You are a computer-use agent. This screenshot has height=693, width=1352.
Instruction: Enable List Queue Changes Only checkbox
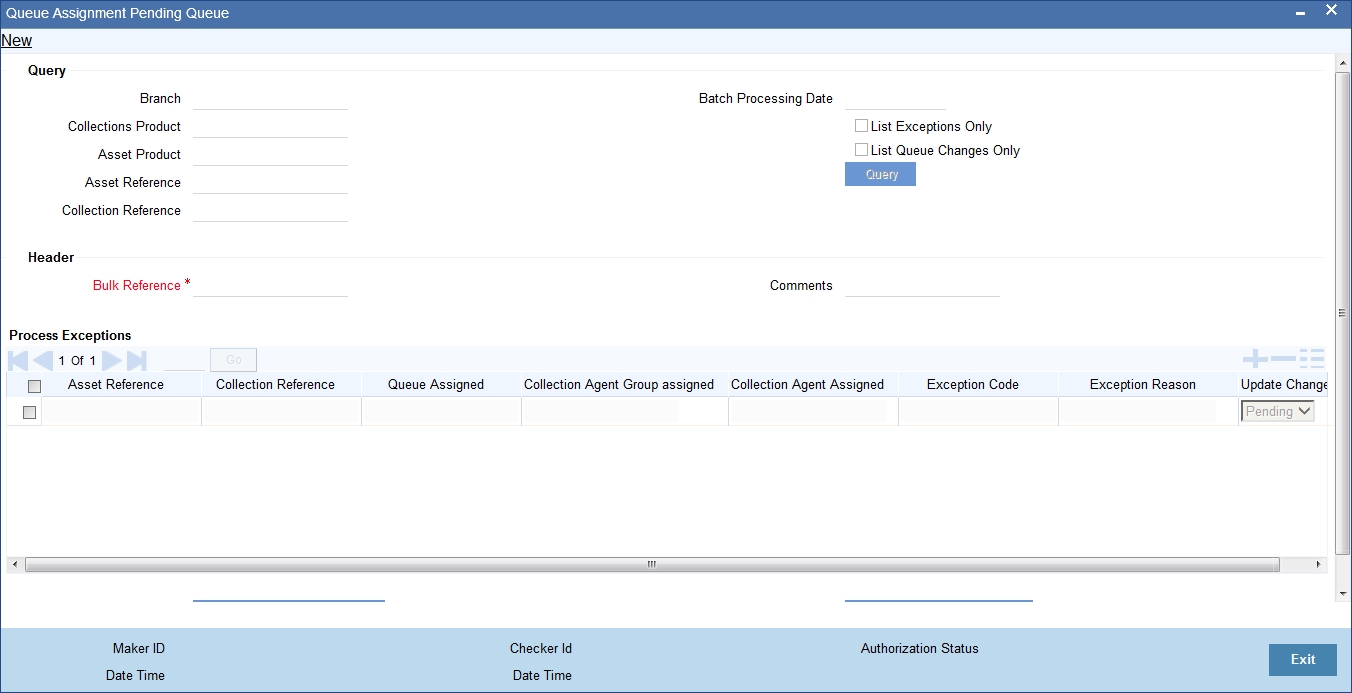(862, 150)
